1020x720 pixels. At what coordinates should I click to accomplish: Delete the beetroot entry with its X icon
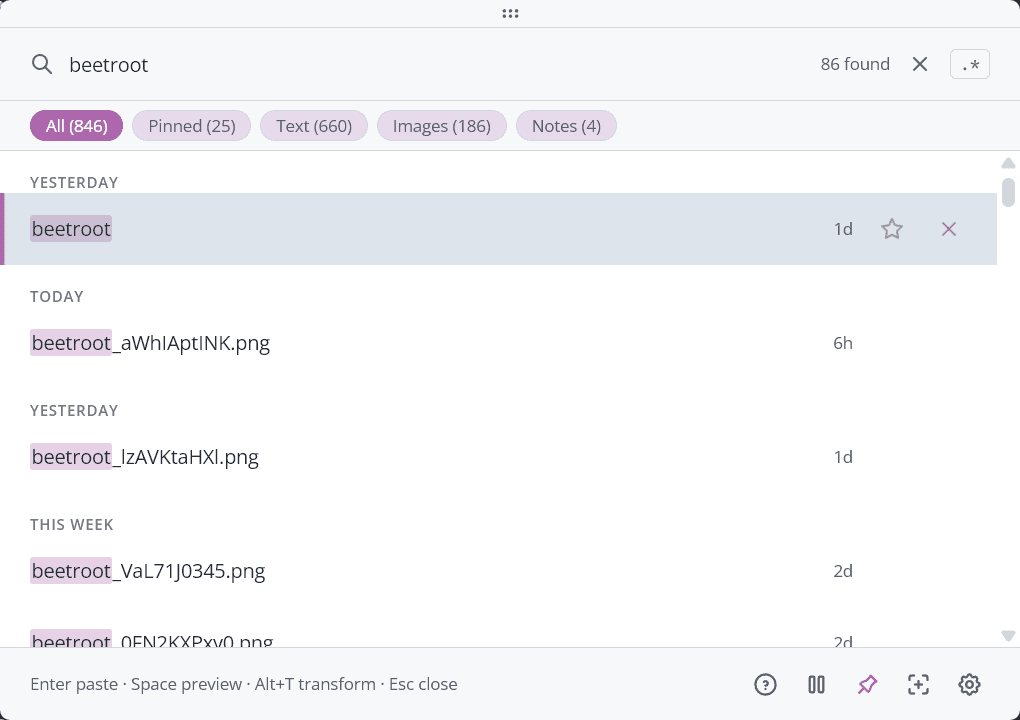[x=948, y=229]
